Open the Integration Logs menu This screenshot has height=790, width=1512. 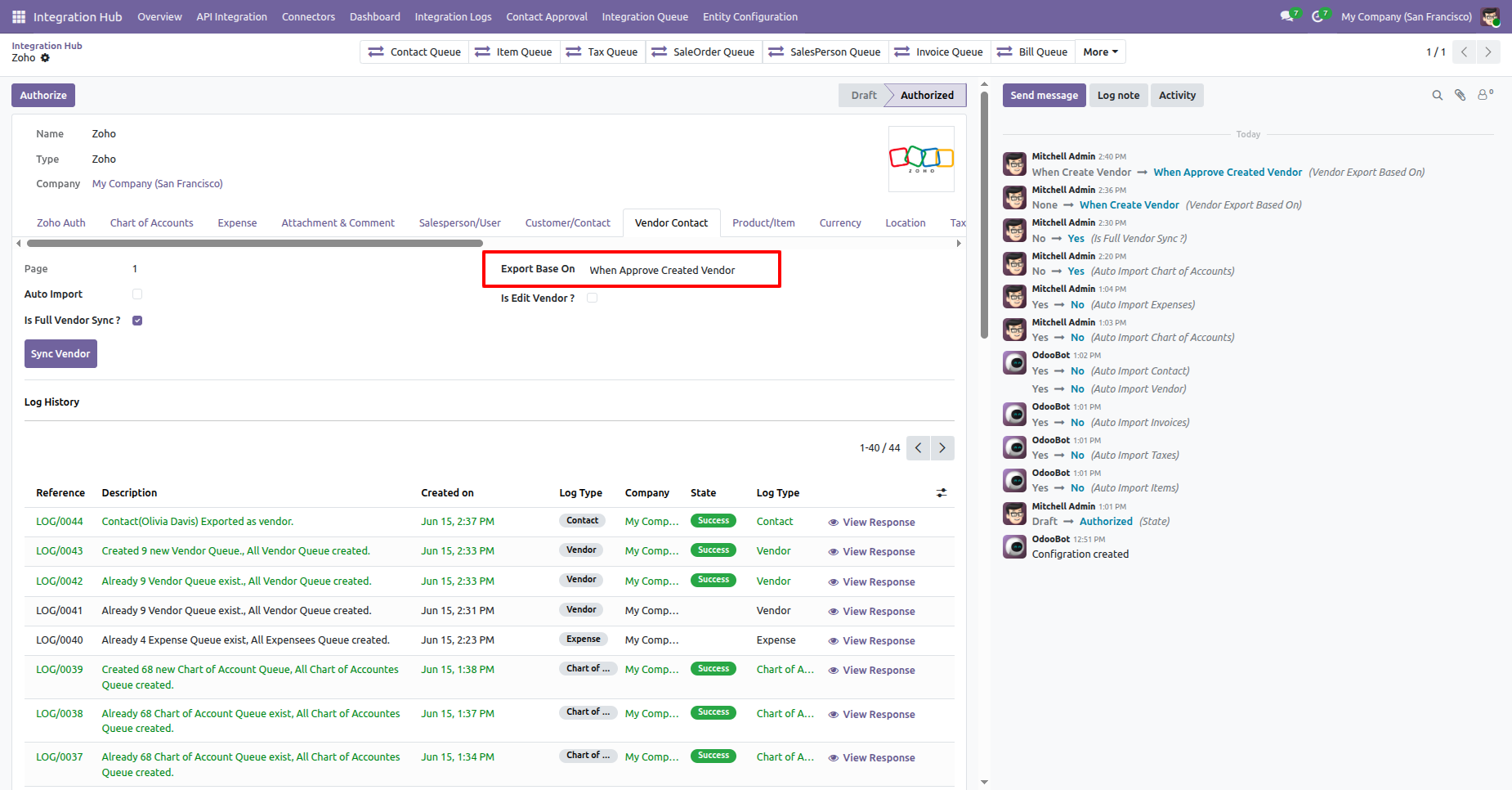point(453,16)
